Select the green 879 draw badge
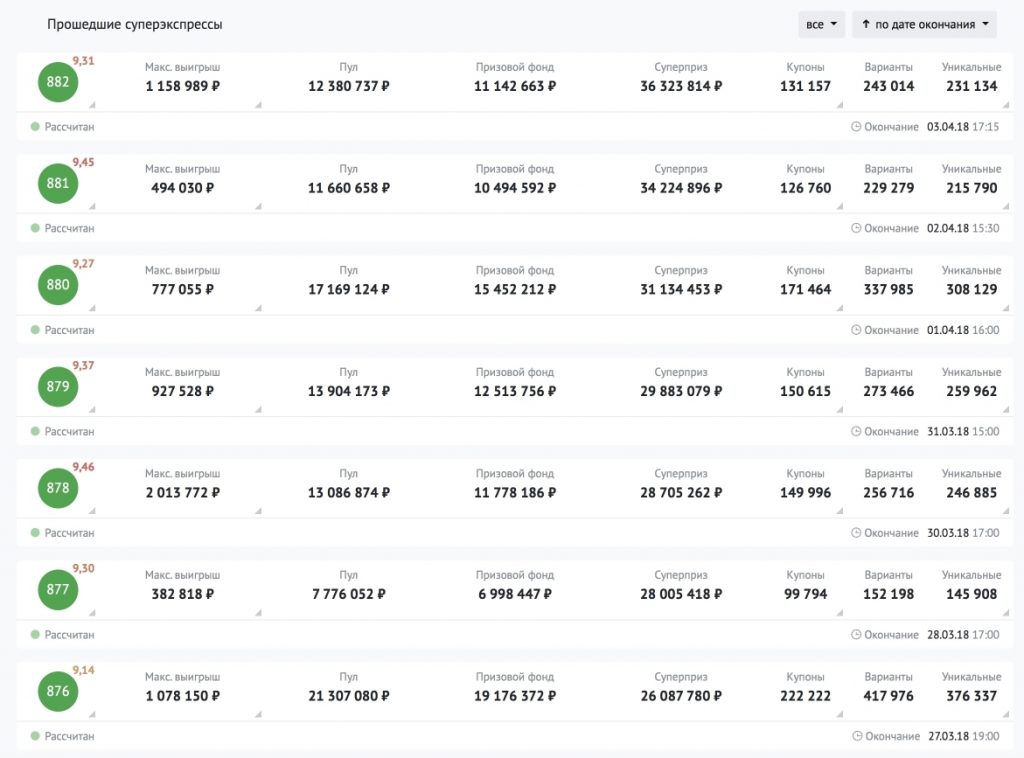Image resolution: width=1024 pixels, height=758 pixels. pyautogui.click(x=58, y=387)
